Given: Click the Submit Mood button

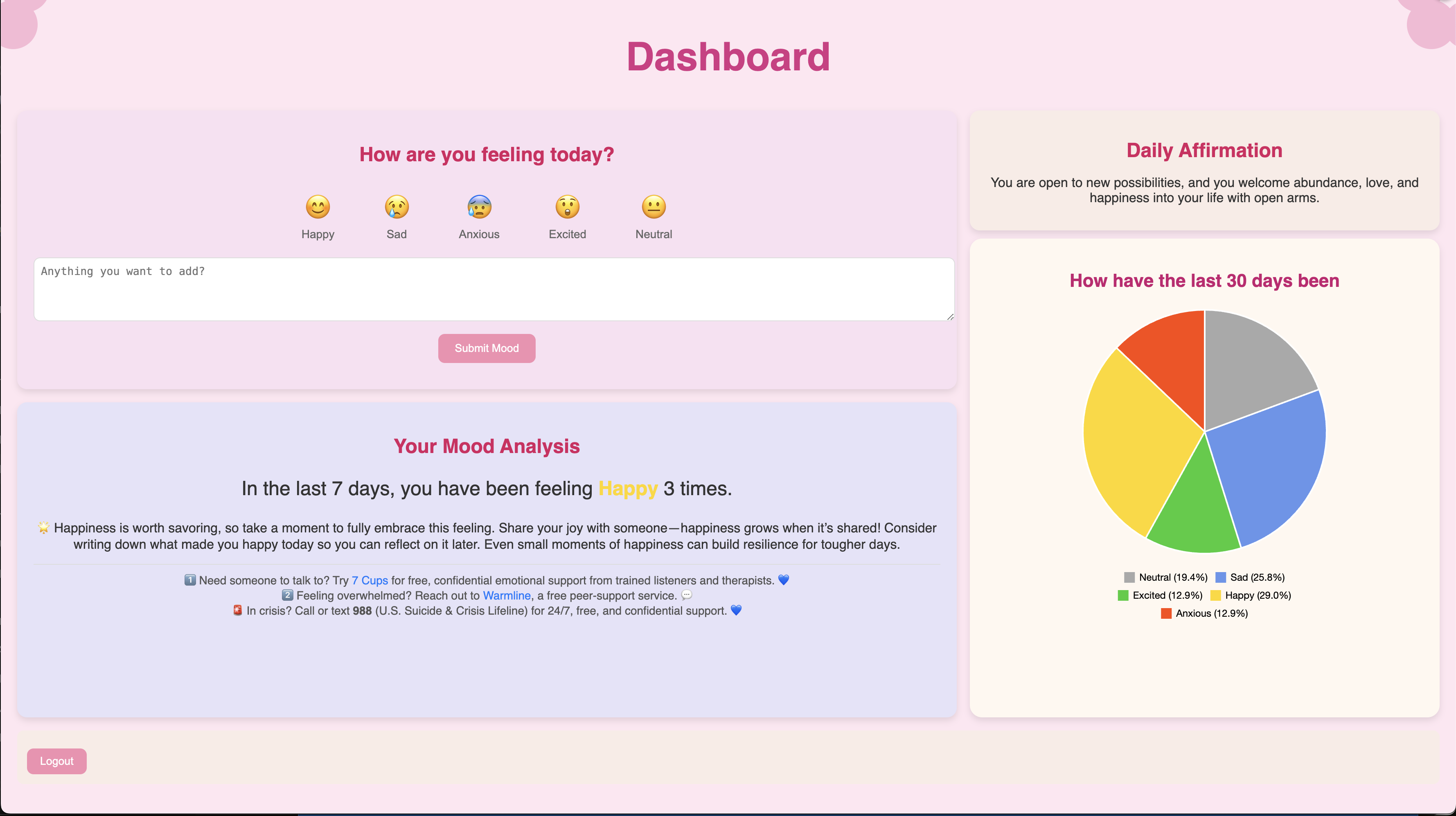Looking at the screenshot, I should tap(486, 348).
